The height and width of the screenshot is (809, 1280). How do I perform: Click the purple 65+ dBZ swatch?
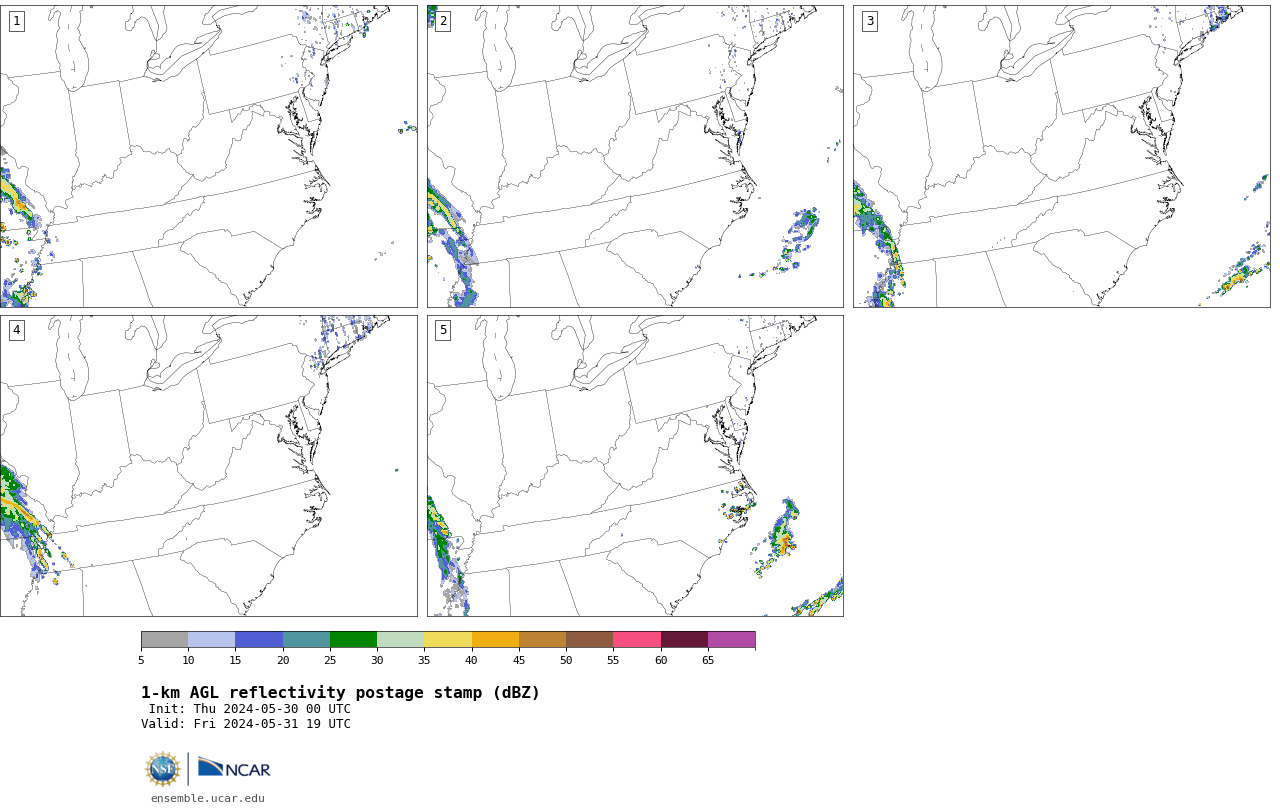click(731, 640)
